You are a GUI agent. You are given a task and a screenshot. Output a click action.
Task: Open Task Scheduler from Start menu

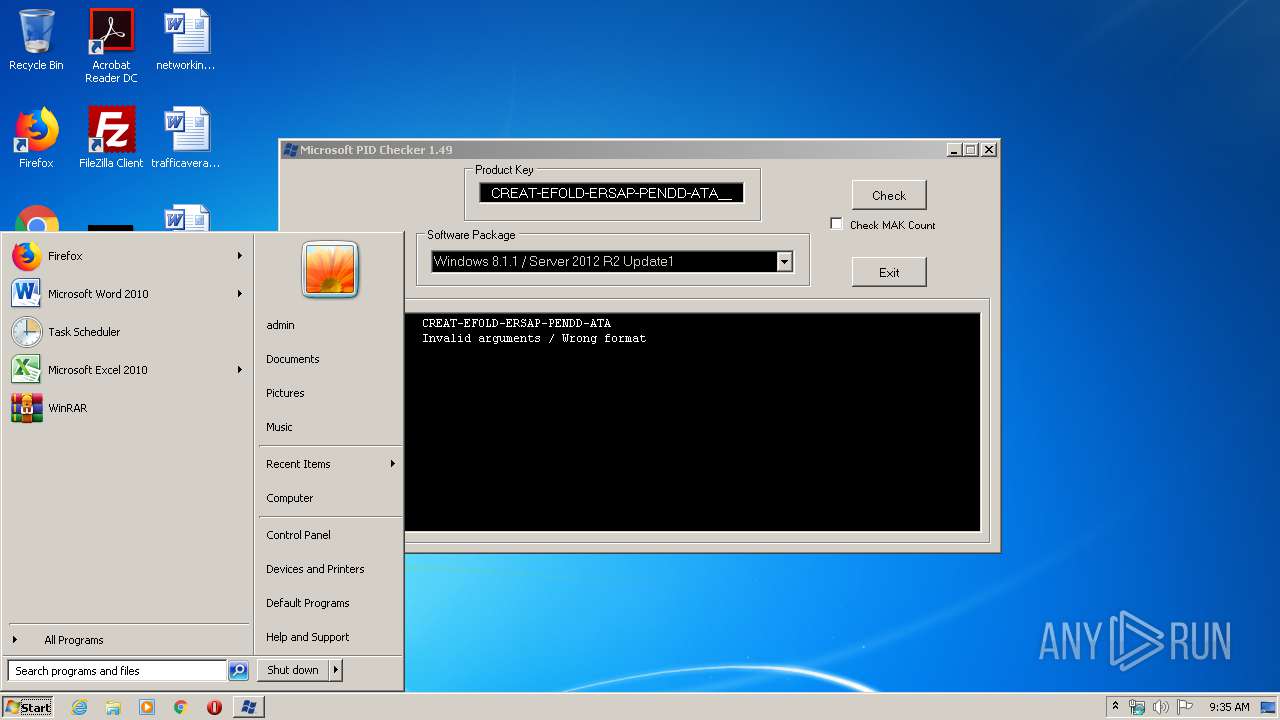[127, 332]
